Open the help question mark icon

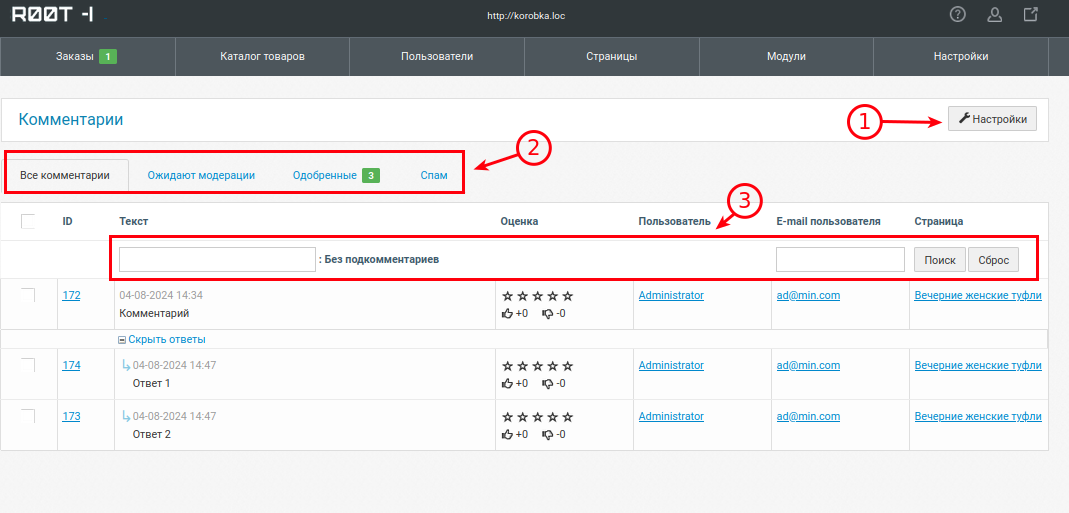pos(958,14)
